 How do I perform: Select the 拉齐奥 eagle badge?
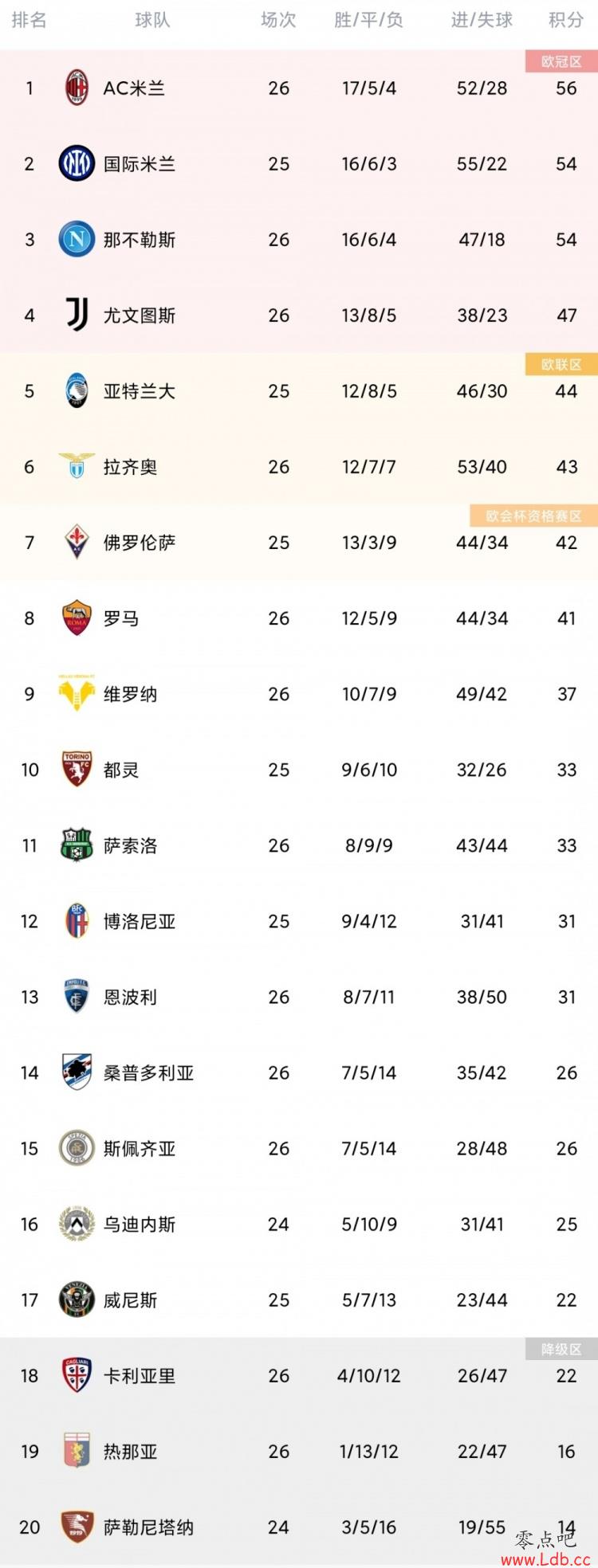pos(77,466)
